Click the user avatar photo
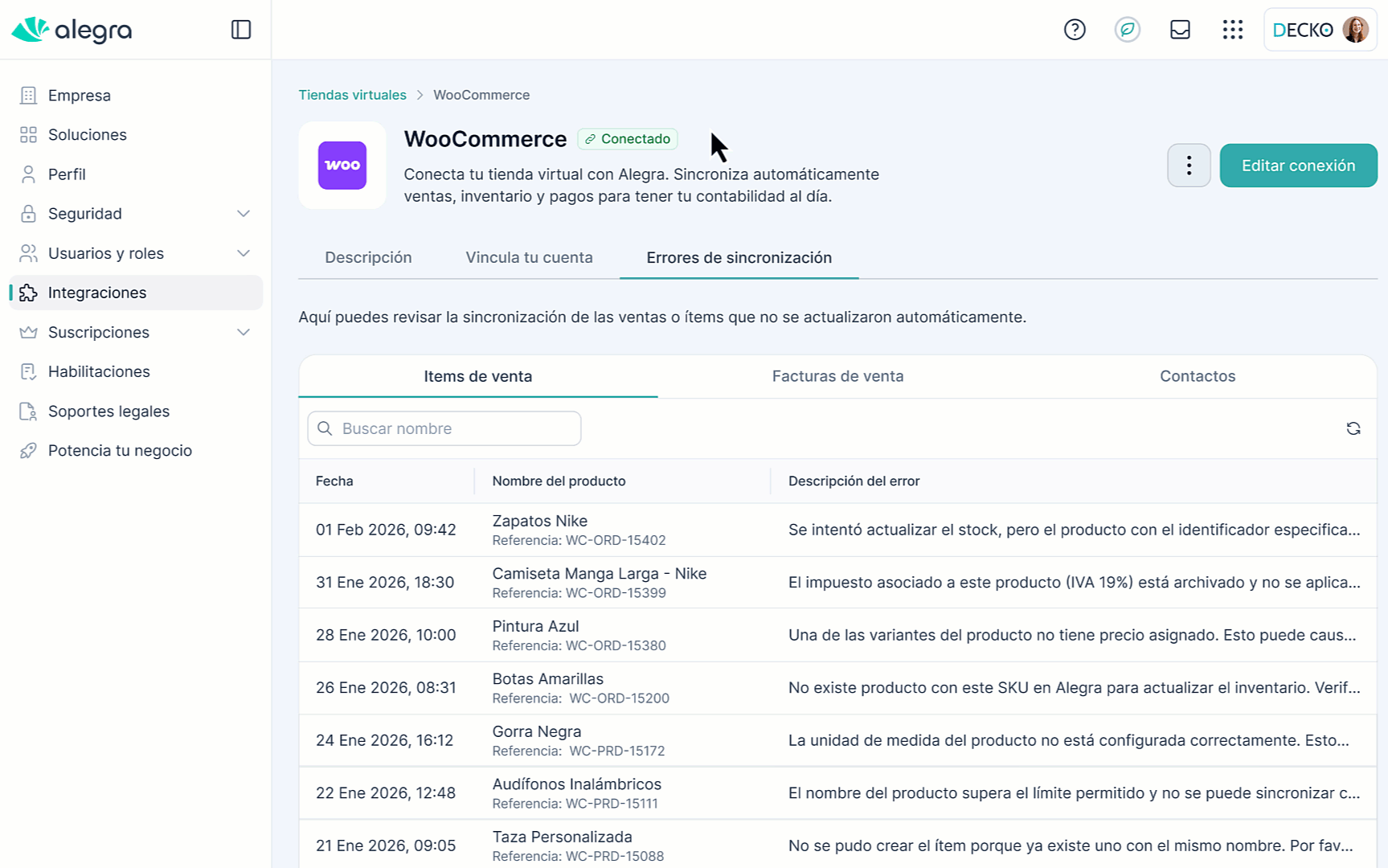 click(x=1356, y=30)
